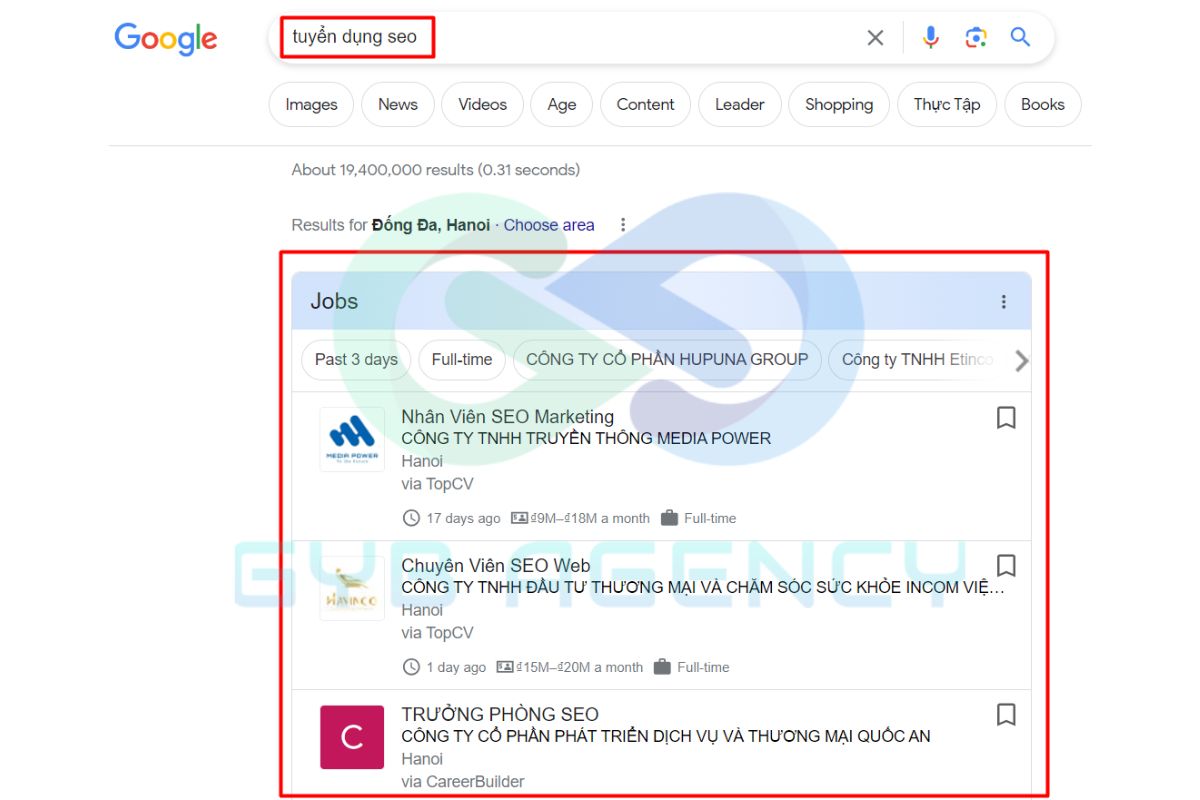The image size is (1200, 800).
Task: Open Google Lens image search
Action: [x=976, y=38]
